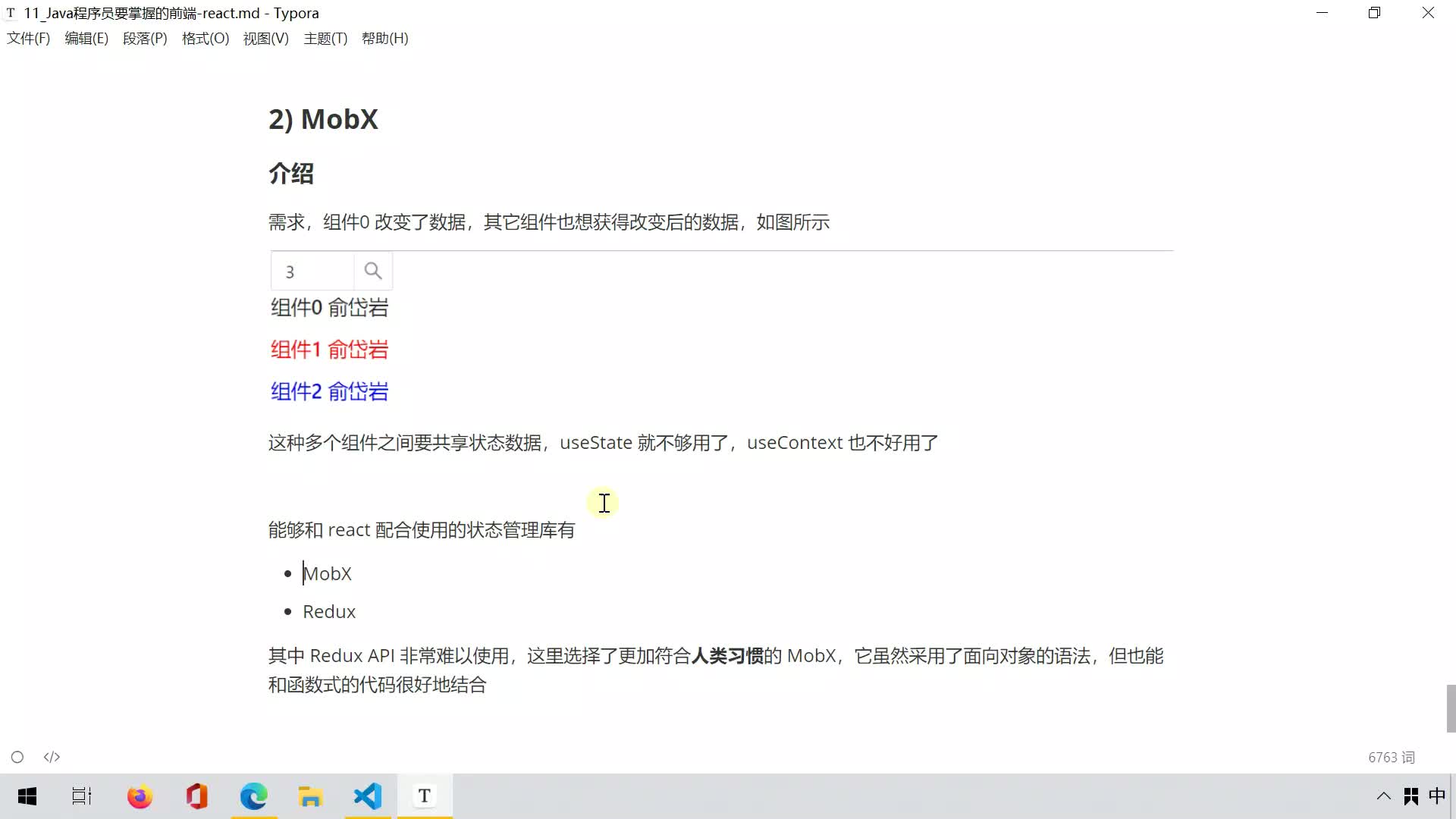1456x819 pixels.
Task: Click the MobX bullet item
Action: coord(327,573)
